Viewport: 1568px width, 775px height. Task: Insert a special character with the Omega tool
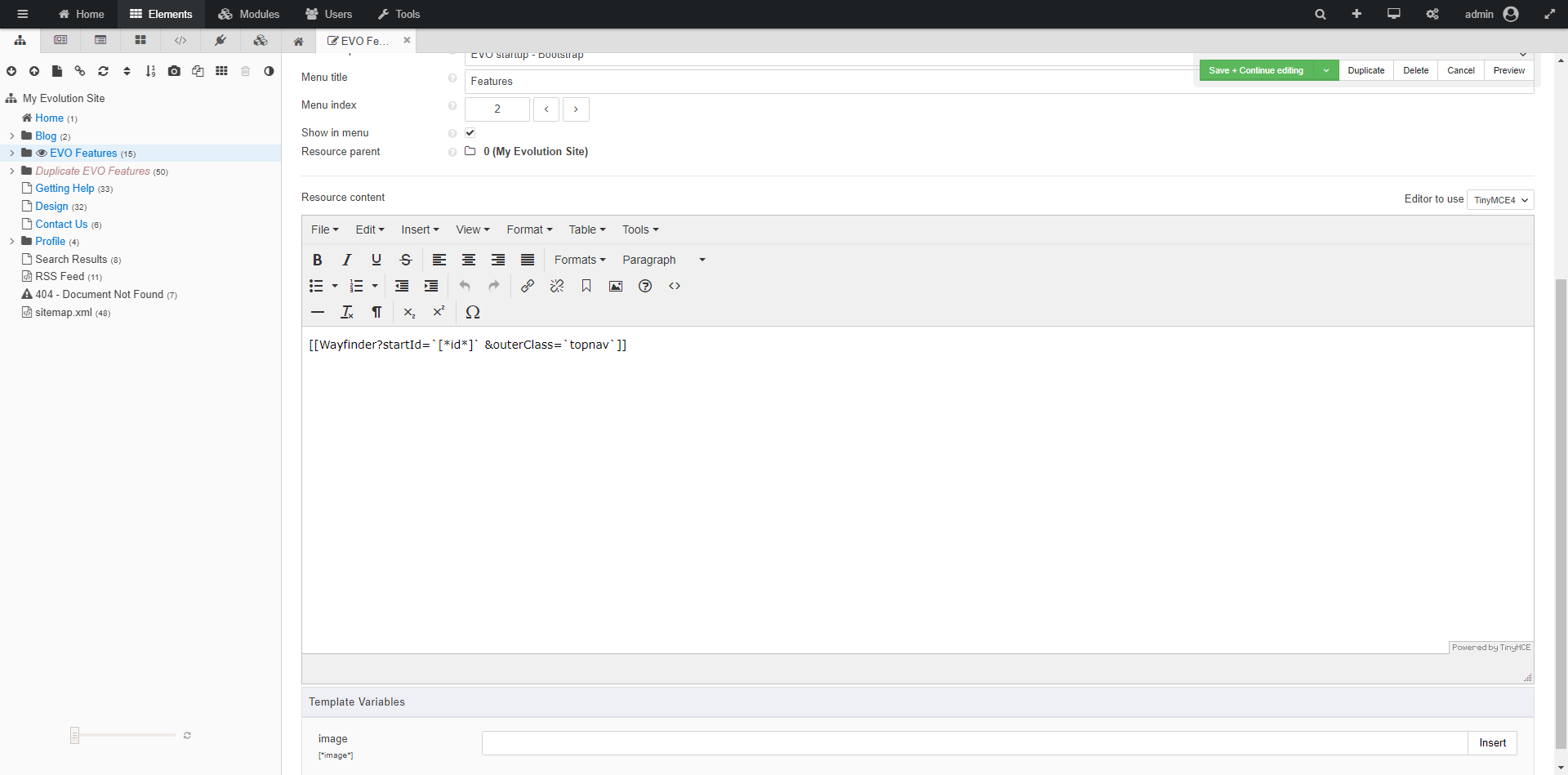(473, 312)
